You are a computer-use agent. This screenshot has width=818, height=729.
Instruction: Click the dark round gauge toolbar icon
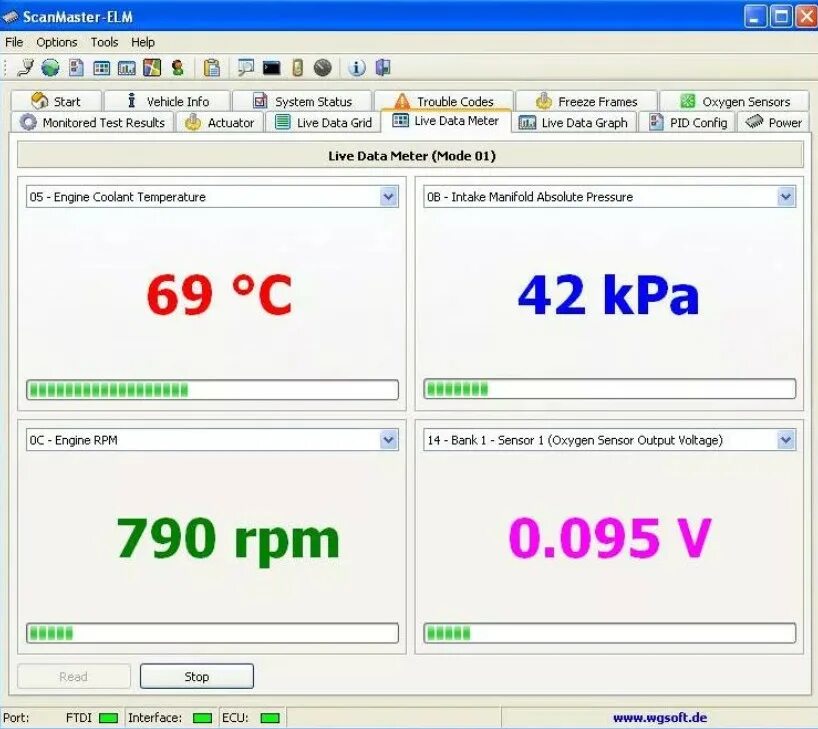click(x=322, y=68)
